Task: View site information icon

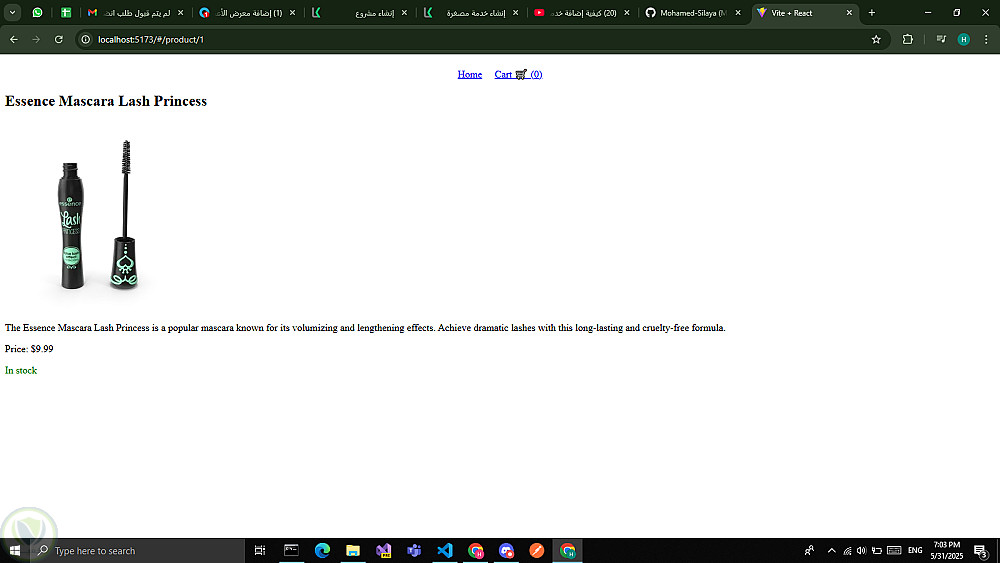Action: point(85,40)
